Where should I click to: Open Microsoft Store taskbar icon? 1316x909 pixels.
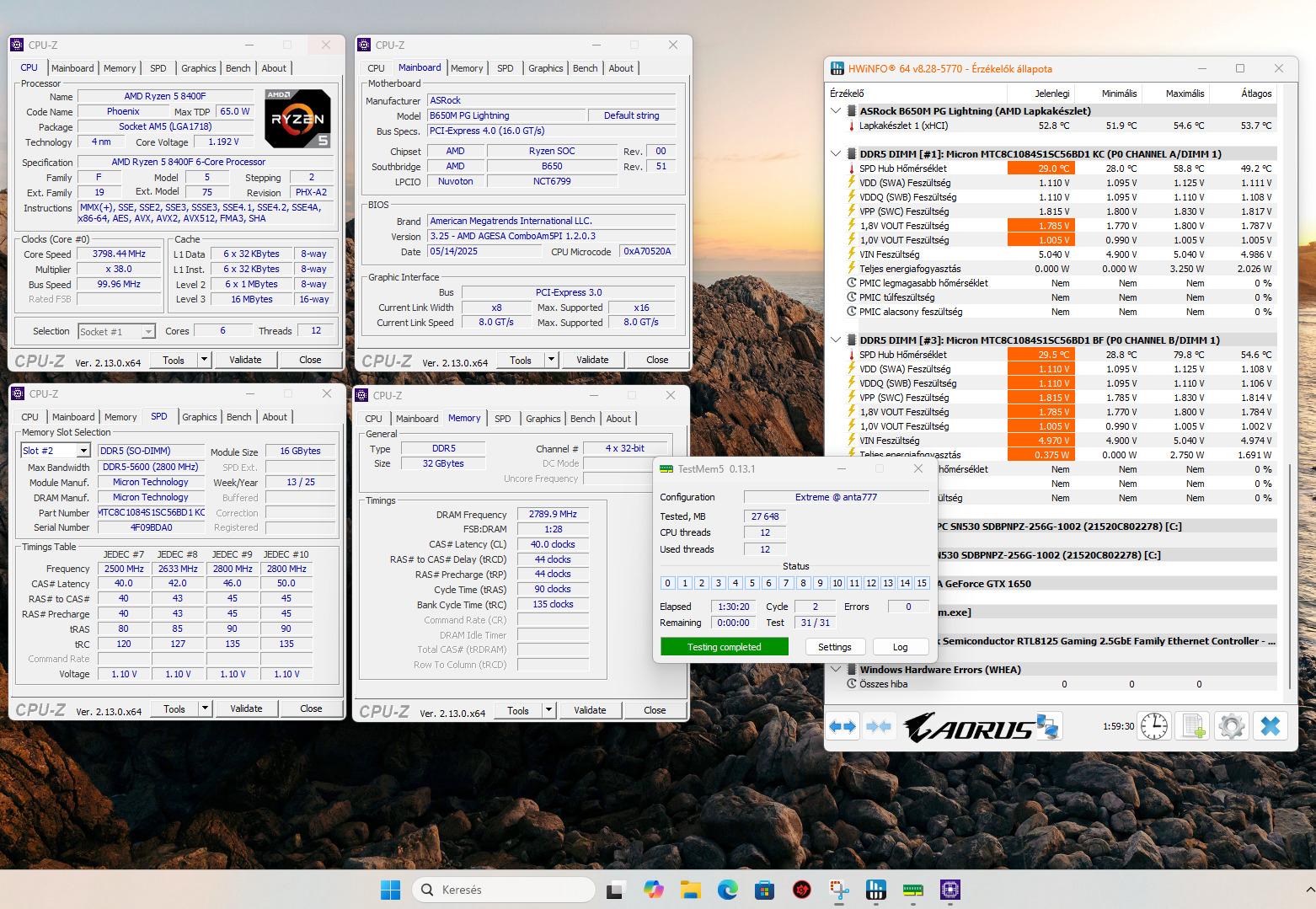tap(765, 890)
